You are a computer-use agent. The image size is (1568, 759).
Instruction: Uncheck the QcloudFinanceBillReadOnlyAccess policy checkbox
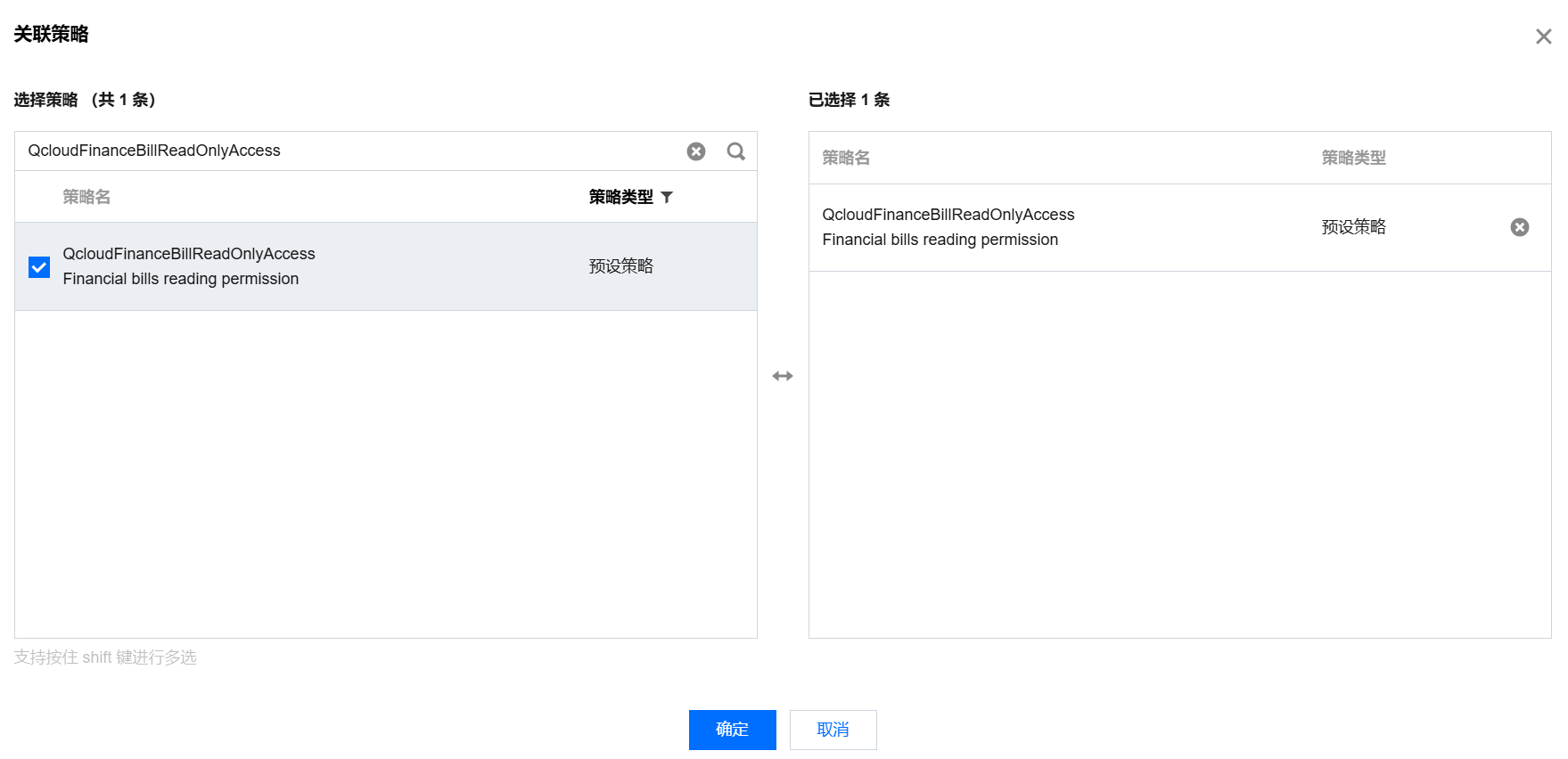(x=39, y=267)
